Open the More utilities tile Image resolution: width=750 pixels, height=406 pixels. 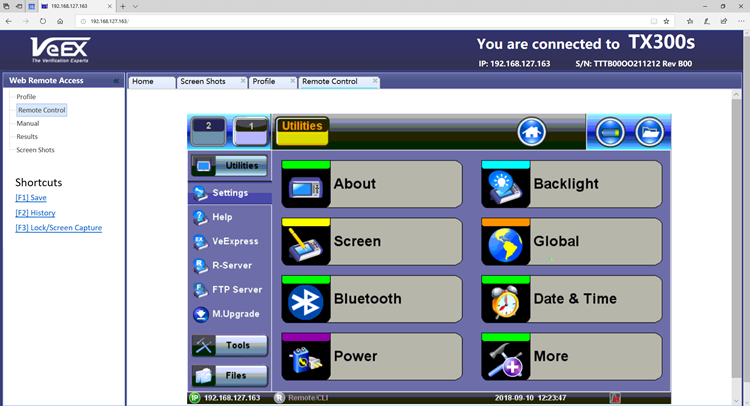[x=572, y=356]
